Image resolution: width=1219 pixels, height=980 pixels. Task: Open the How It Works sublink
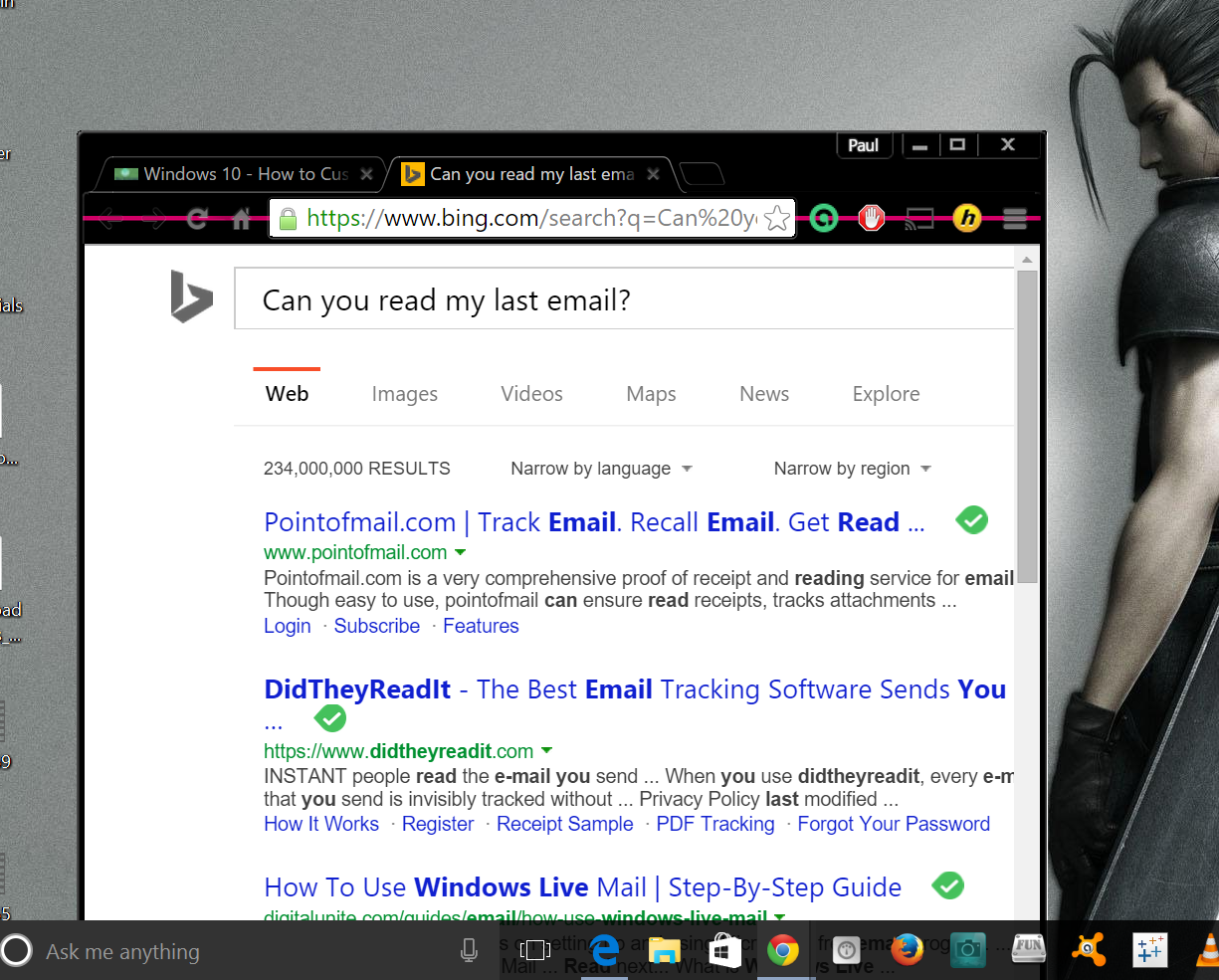pos(321,824)
